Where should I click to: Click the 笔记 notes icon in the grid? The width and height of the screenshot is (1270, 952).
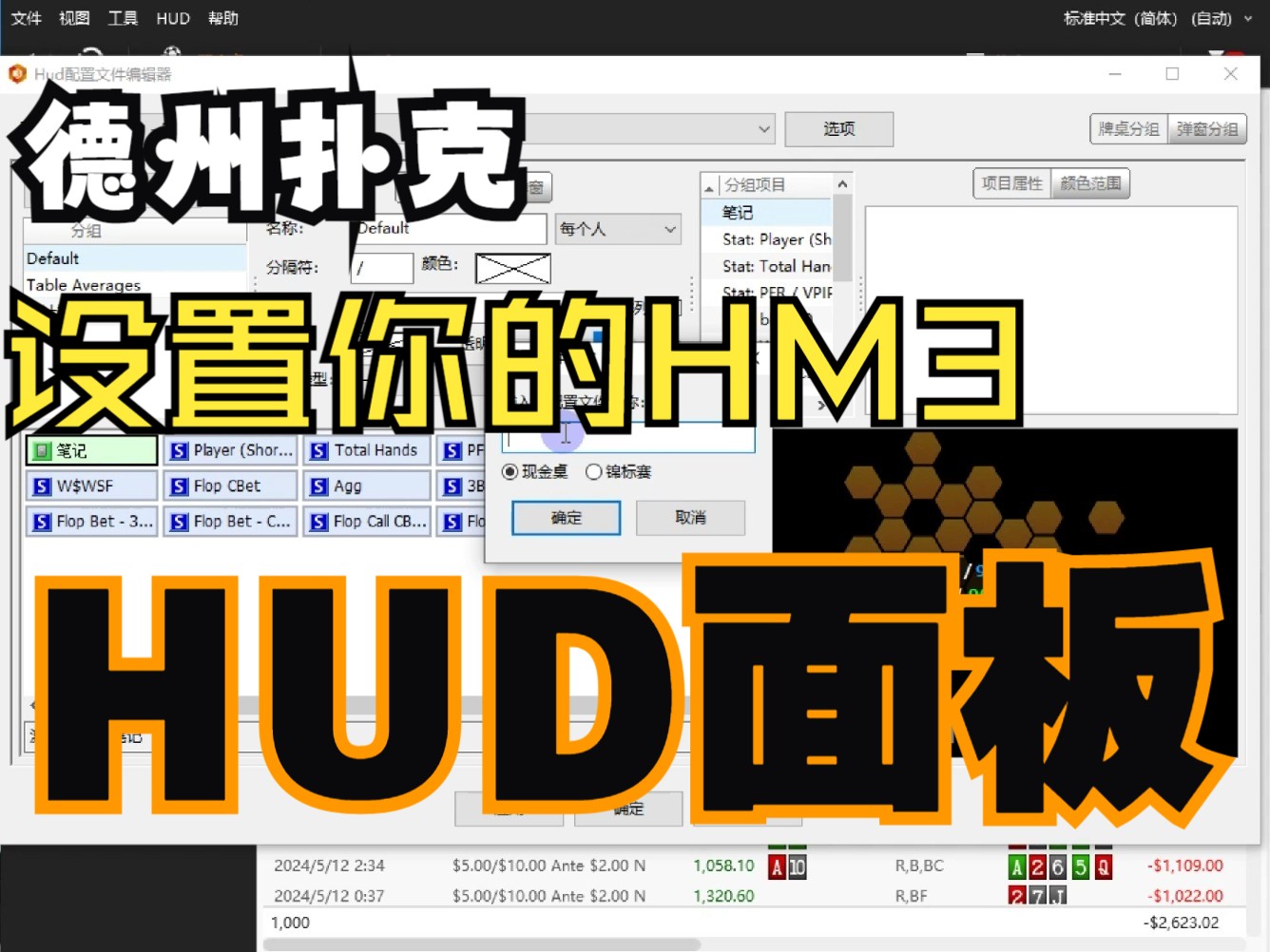(x=42, y=450)
